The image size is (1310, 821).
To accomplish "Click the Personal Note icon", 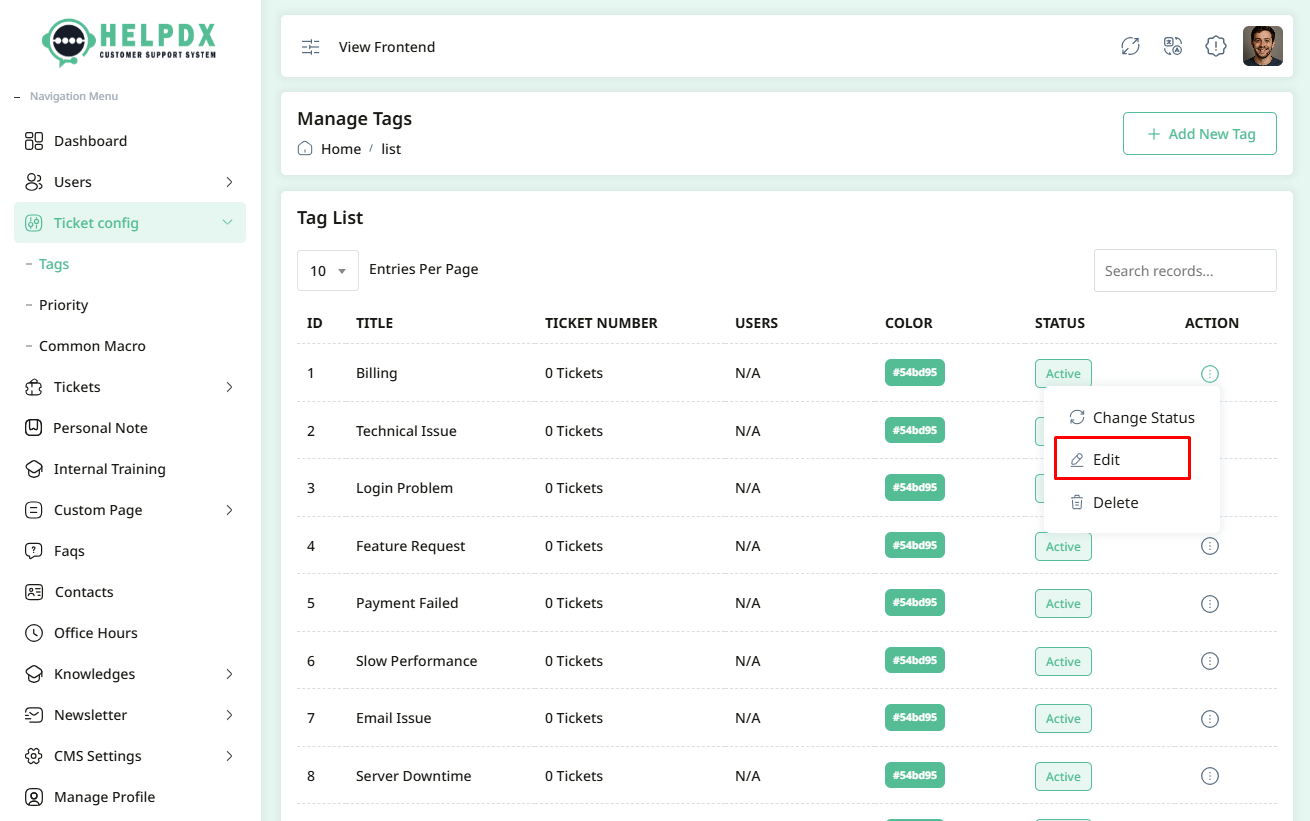I will (34, 428).
